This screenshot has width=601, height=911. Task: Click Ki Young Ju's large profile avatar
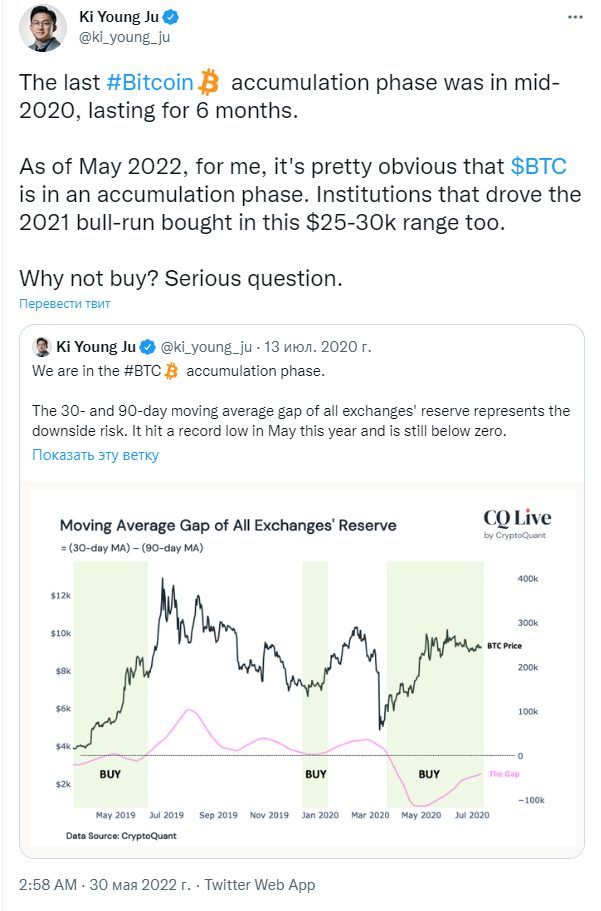43,28
